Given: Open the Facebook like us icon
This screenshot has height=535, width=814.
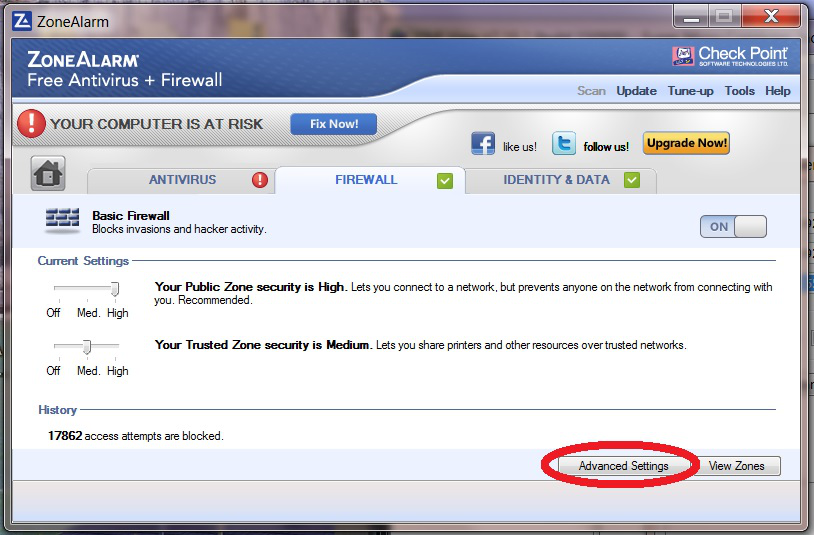Looking at the screenshot, I should [x=483, y=144].
